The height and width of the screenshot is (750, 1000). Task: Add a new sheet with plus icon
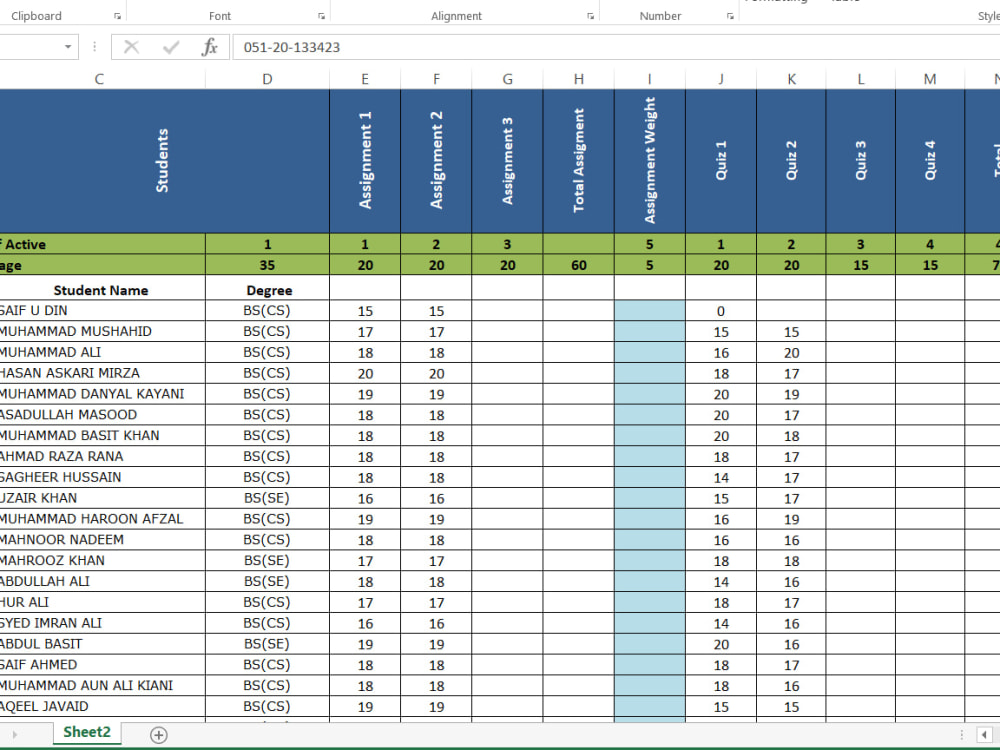[159, 735]
